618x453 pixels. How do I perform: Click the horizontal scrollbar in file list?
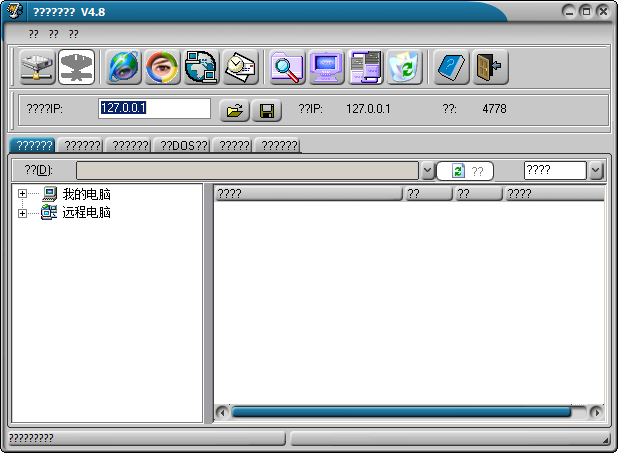pyautogui.click(x=400, y=411)
